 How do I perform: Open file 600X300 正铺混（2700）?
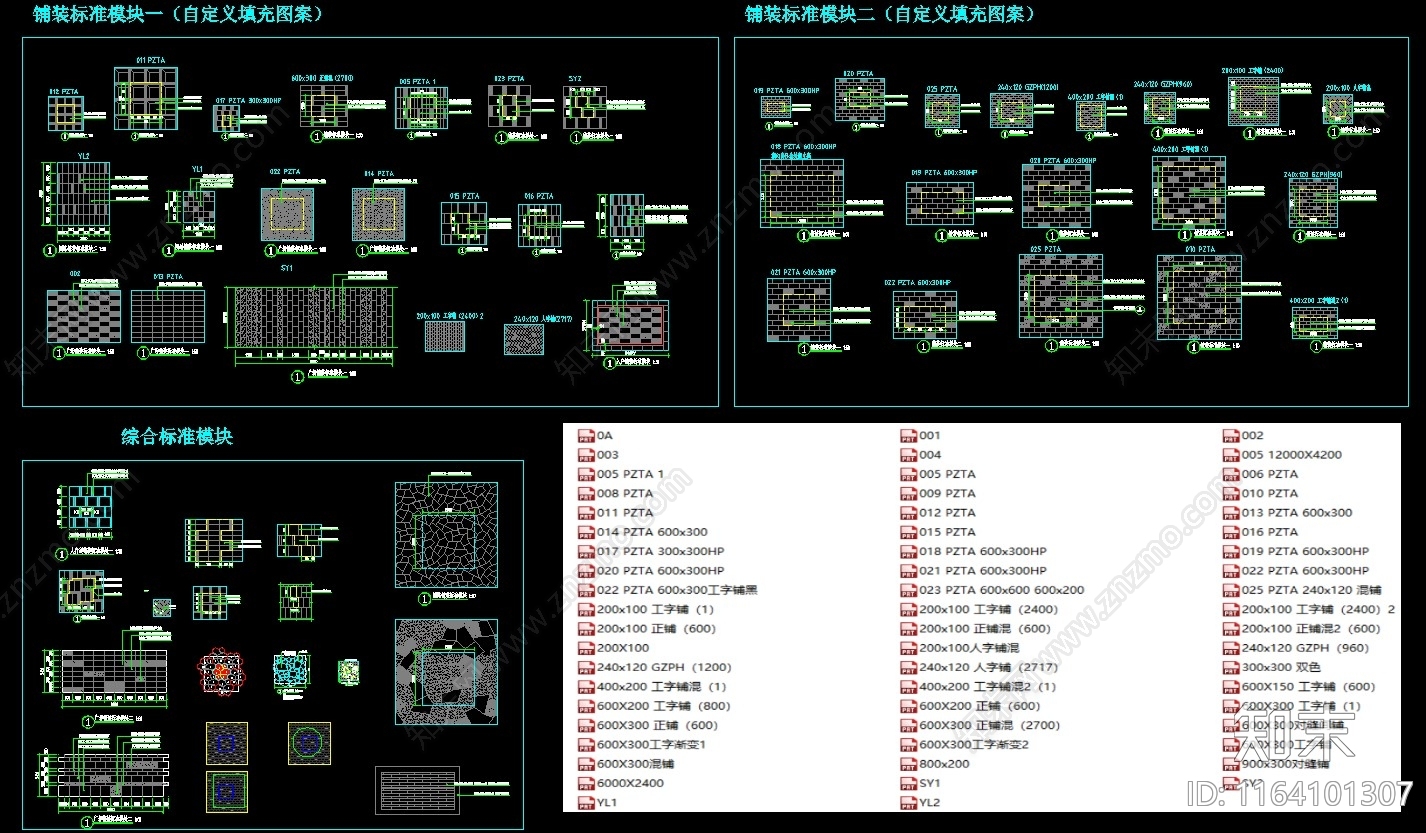(x=980, y=725)
